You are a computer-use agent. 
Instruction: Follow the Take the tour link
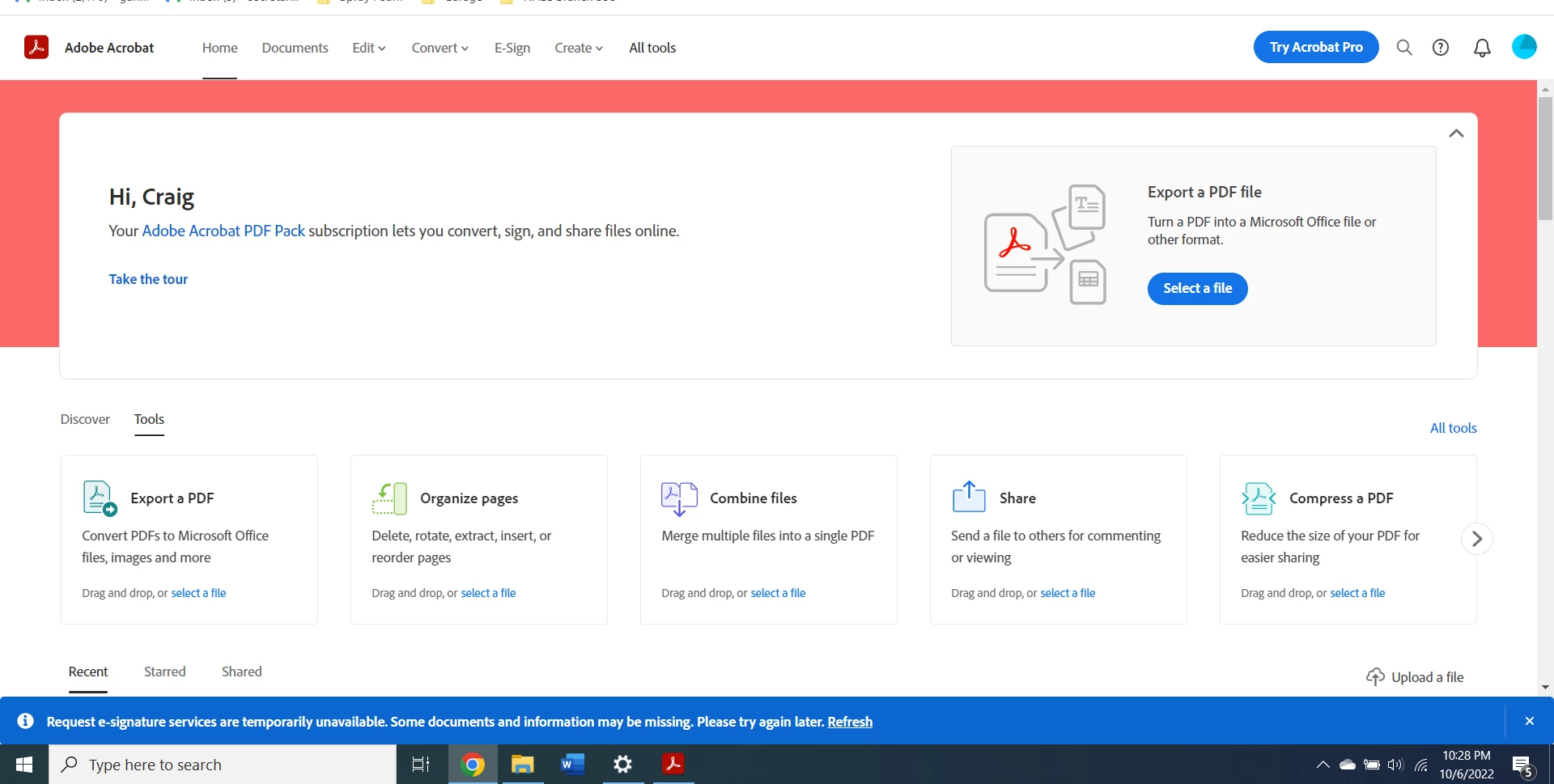pyautogui.click(x=148, y=279)
